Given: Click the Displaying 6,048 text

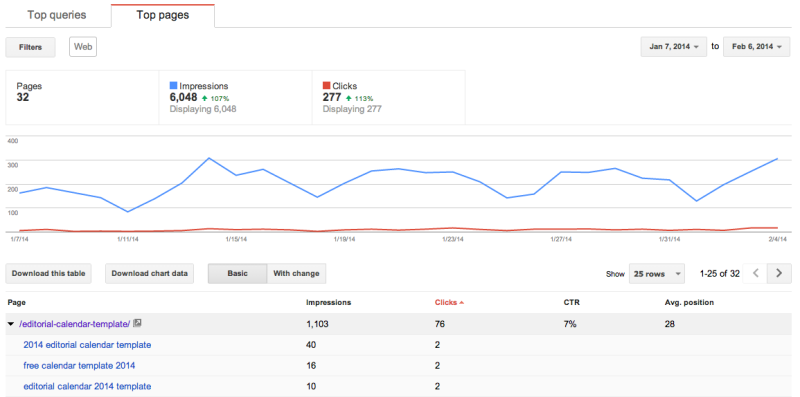Looking at the screenshot, I should [x=203, y=109].
